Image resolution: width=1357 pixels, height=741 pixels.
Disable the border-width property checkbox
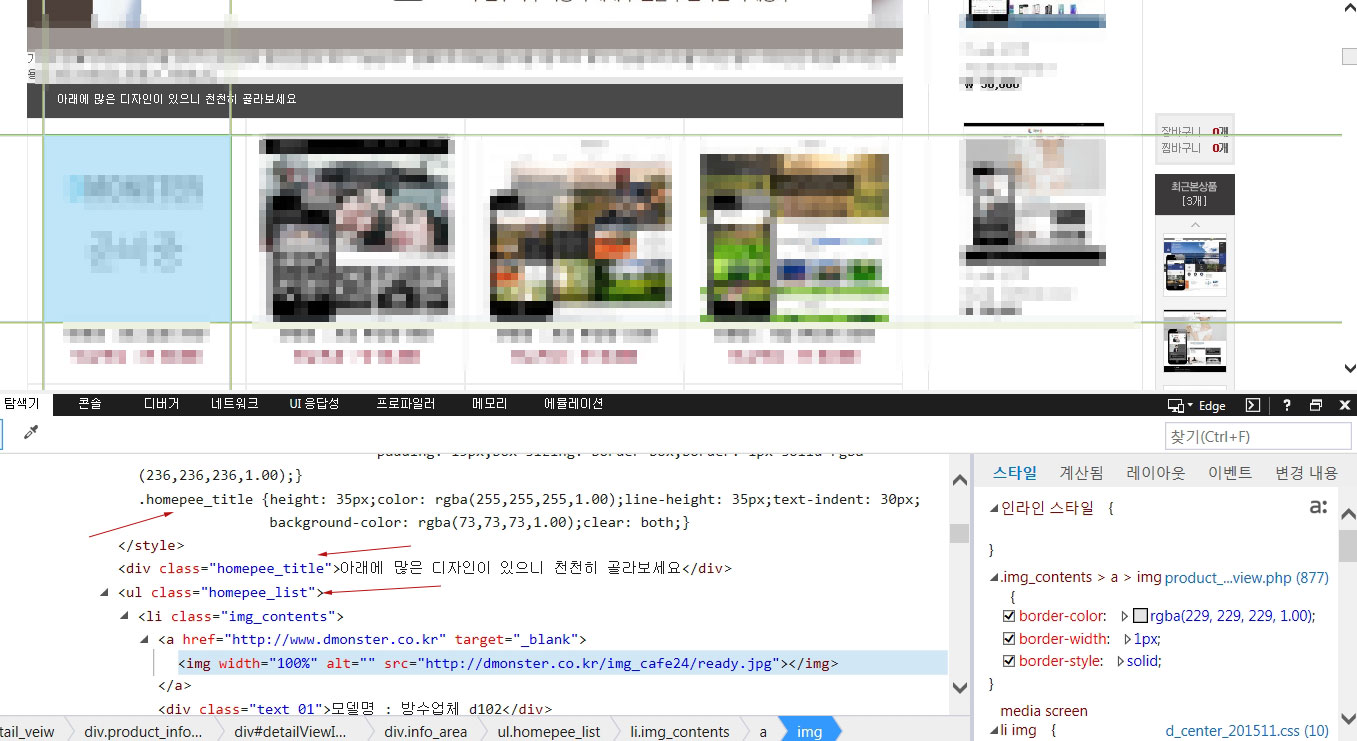[1009, 639]
